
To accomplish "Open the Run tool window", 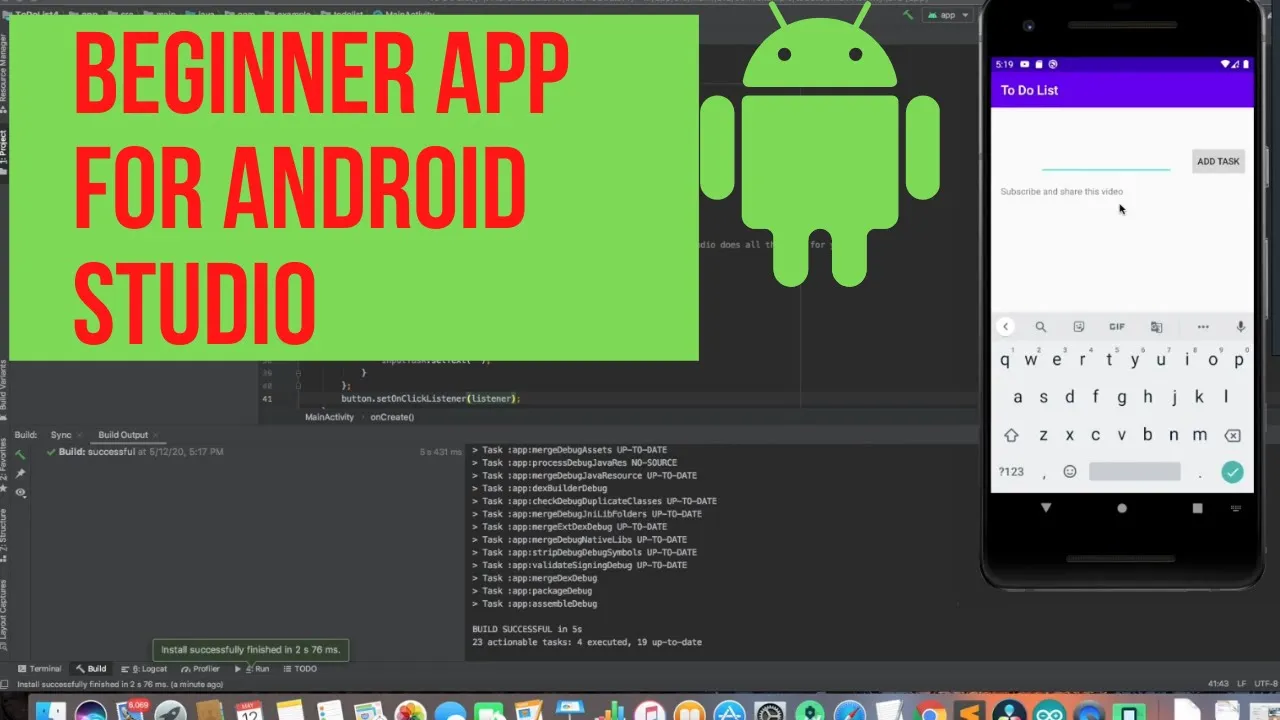I will tap(252, 669).
